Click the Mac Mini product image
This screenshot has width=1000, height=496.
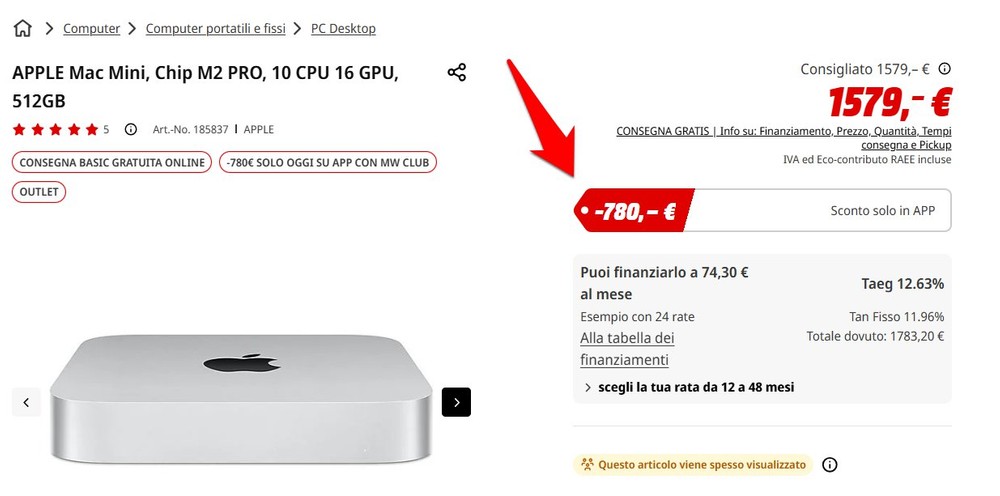coord(241,400)
